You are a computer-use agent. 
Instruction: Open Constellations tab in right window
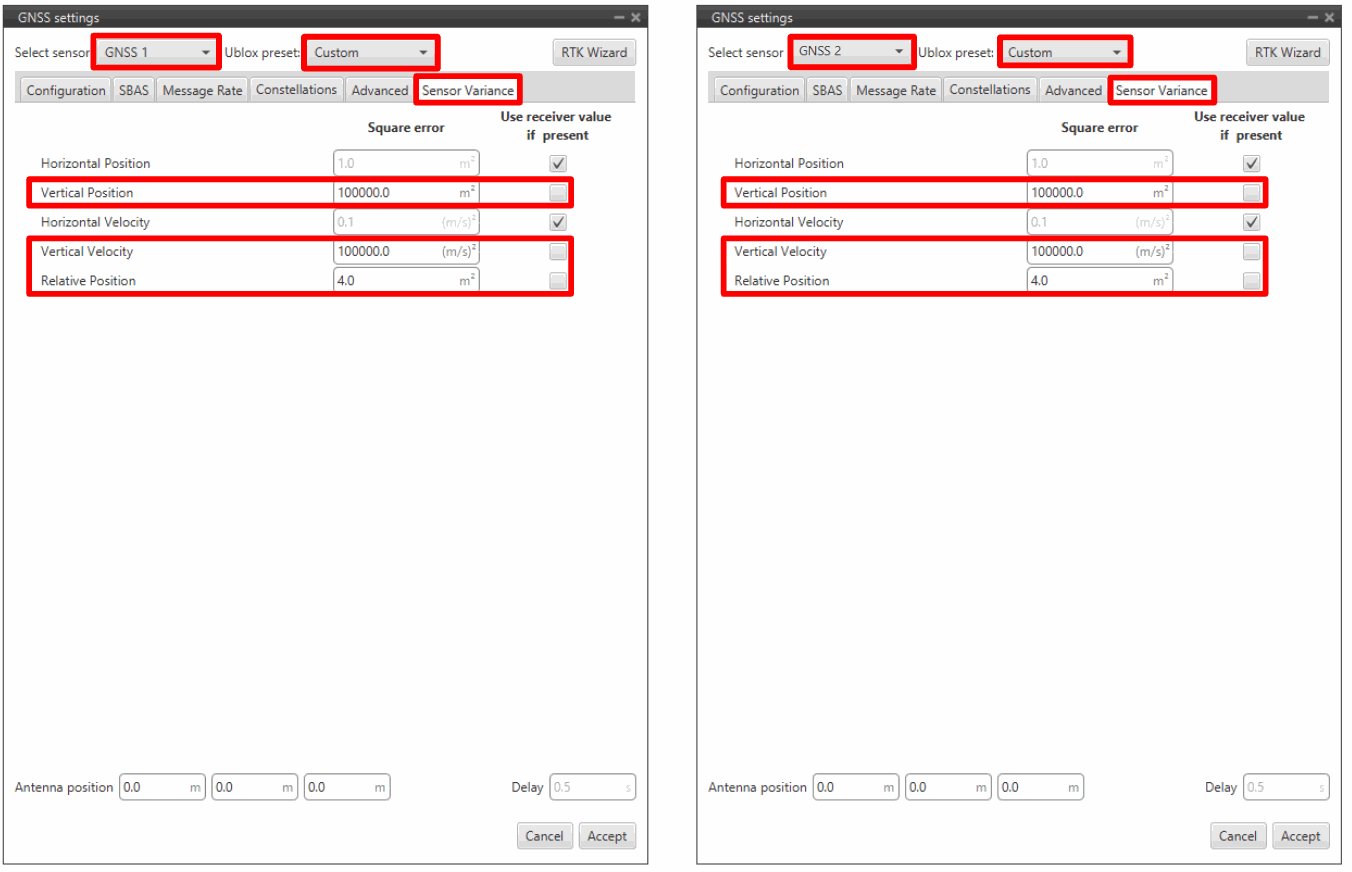tap(989, 90)
